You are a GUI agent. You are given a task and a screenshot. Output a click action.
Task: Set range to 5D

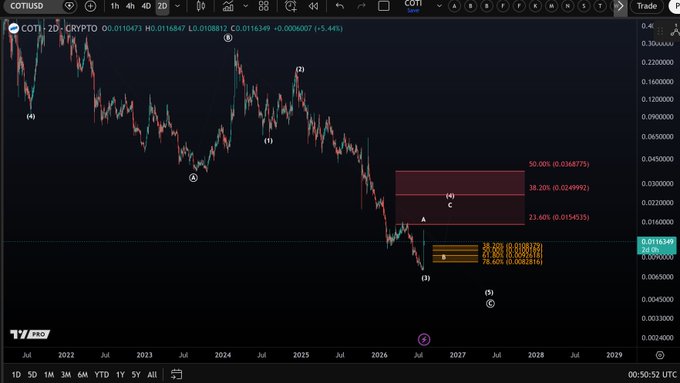32,374
